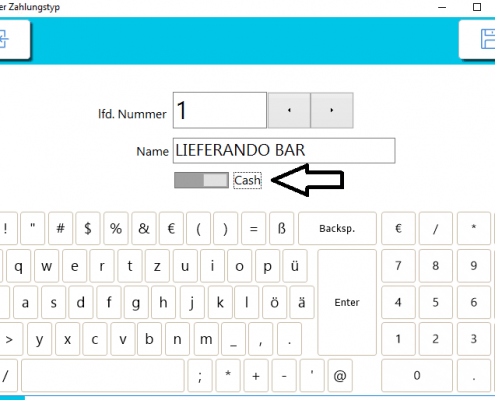The width and height of the screenshot is (495, 400).
Task: Tap the @ key
Action: pyautogui.click(x=340, y=375)
